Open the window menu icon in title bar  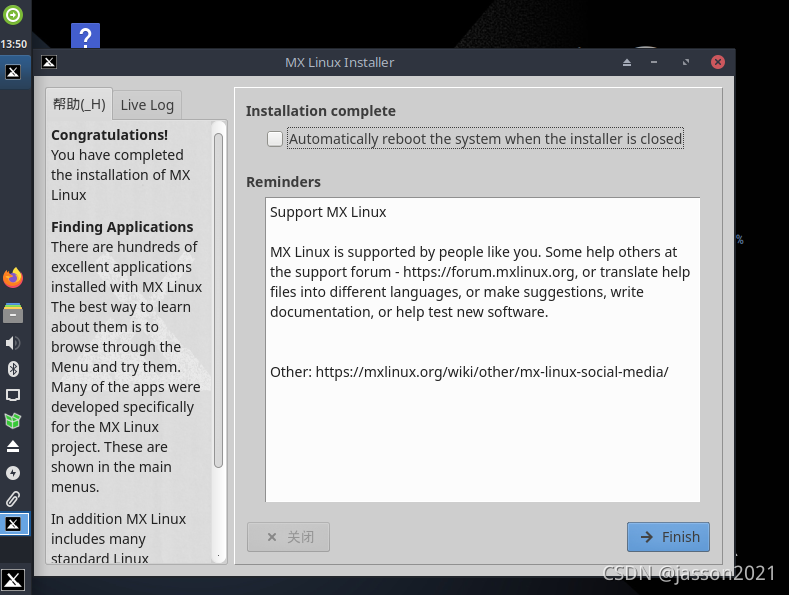pos(49,62)
